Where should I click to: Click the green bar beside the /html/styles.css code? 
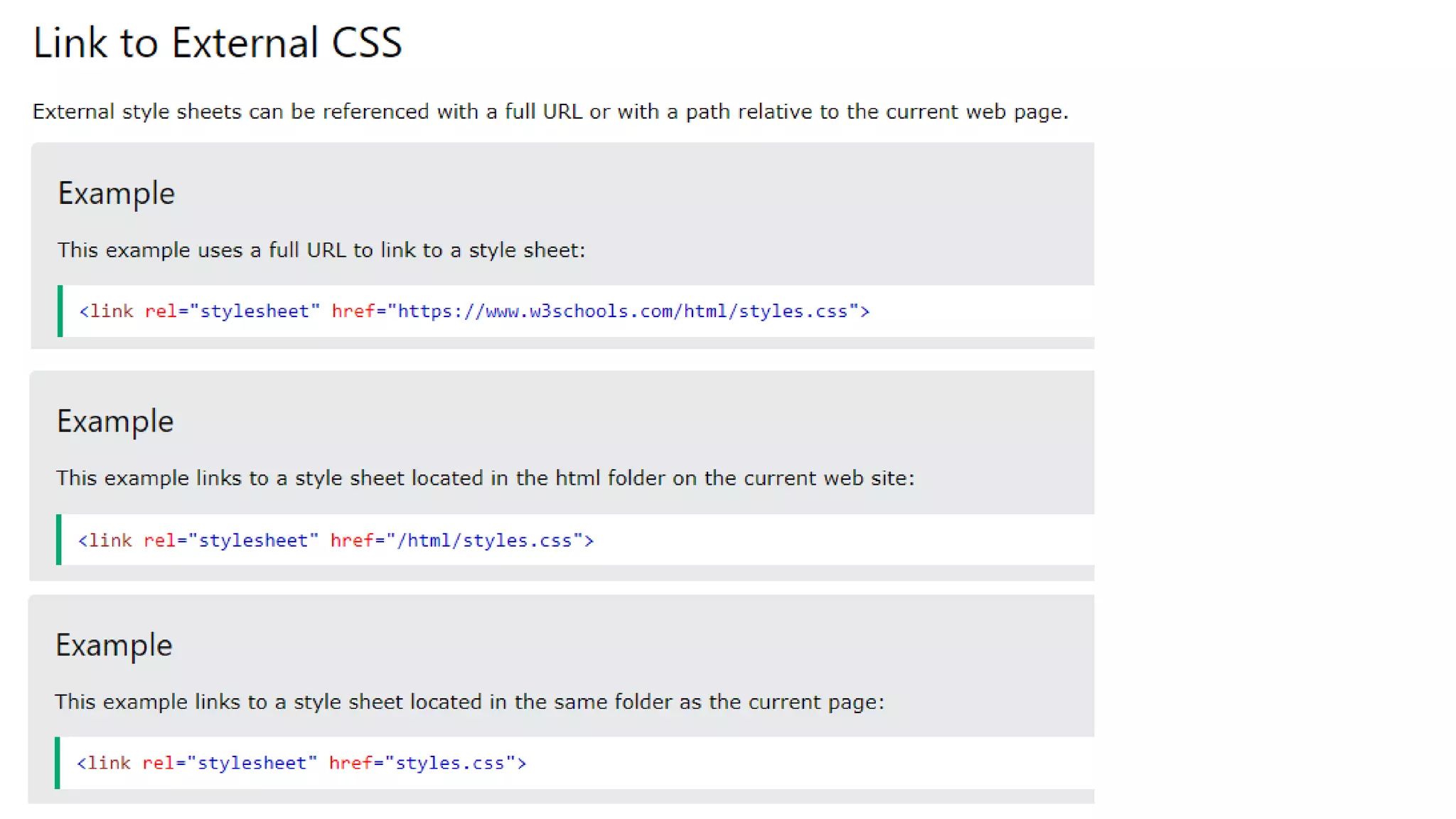tap(58, 540)
